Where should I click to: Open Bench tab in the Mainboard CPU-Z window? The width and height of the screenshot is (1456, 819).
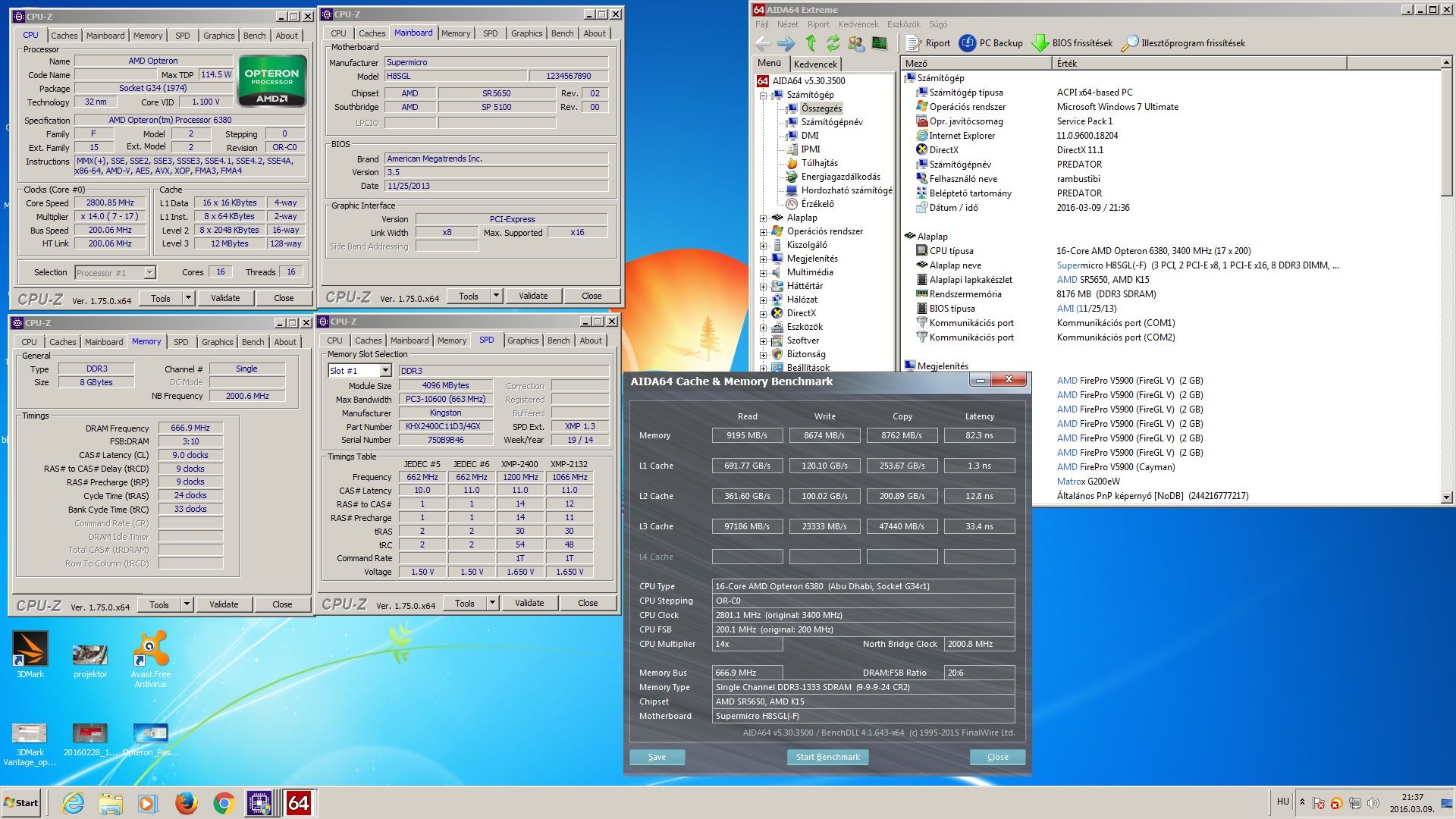click(562, 33)
